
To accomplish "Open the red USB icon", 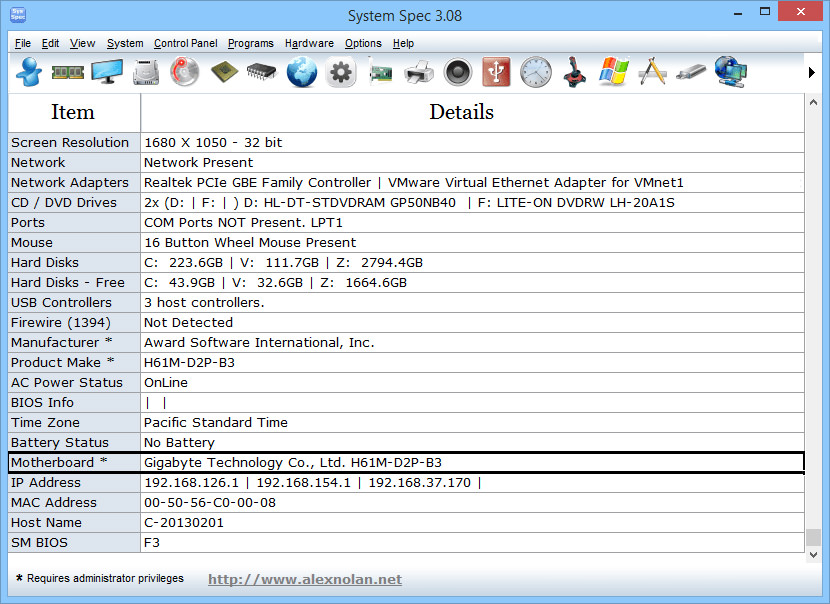I will (497, 71).
